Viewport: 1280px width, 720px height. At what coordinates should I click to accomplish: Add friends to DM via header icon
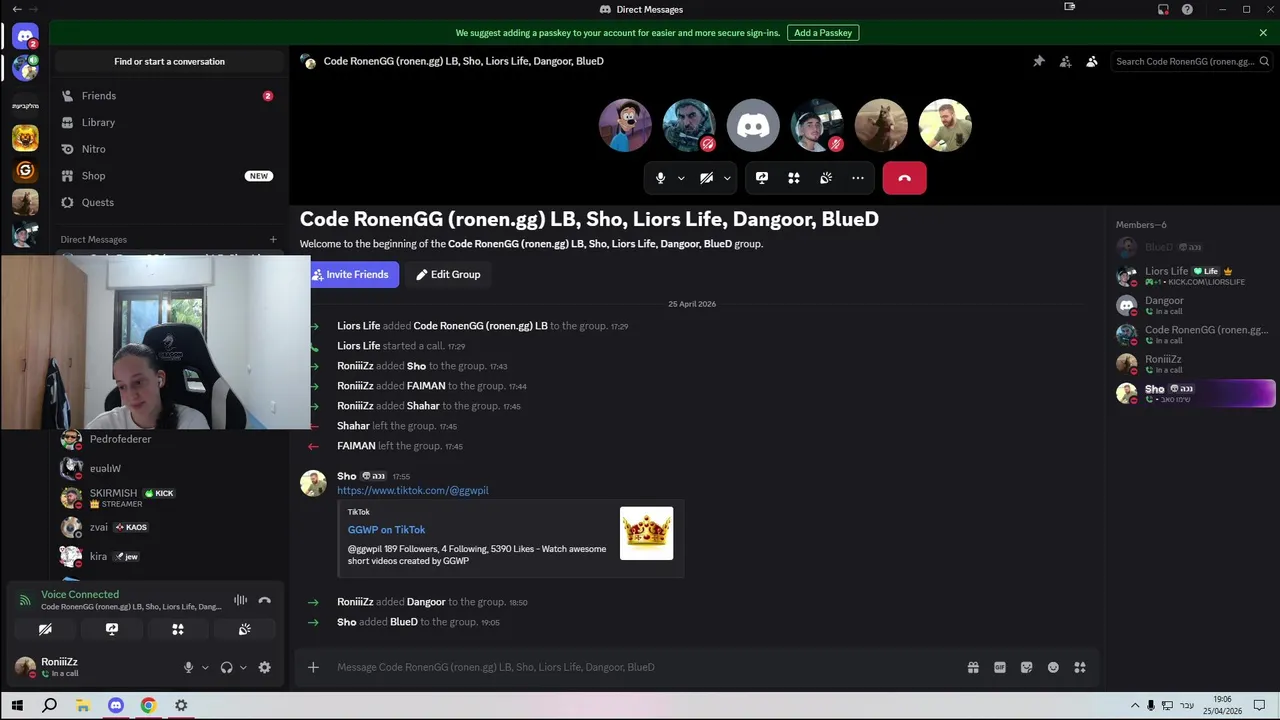pyautogui.click(x=1066, y=61)
